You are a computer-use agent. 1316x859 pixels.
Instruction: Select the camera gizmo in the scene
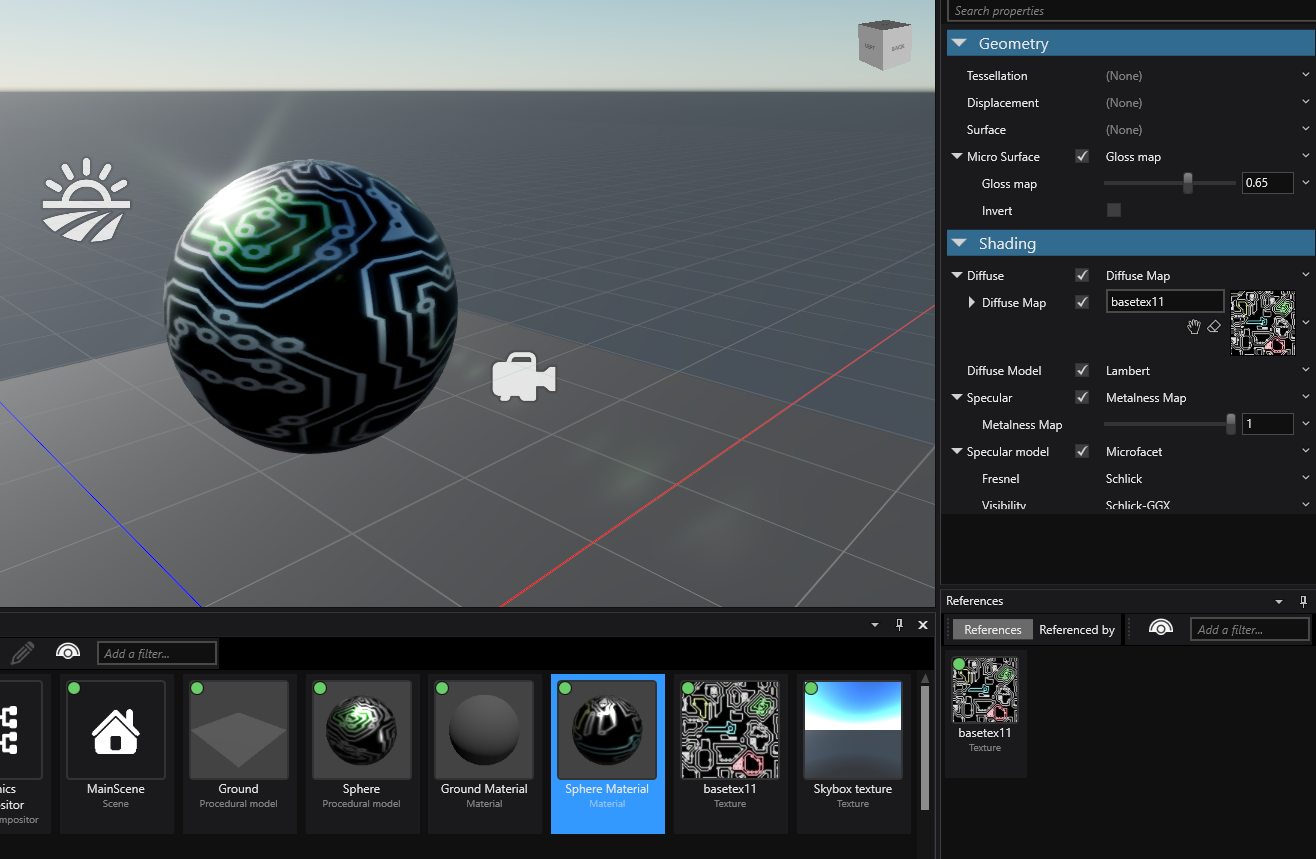(x=522, y=377)
